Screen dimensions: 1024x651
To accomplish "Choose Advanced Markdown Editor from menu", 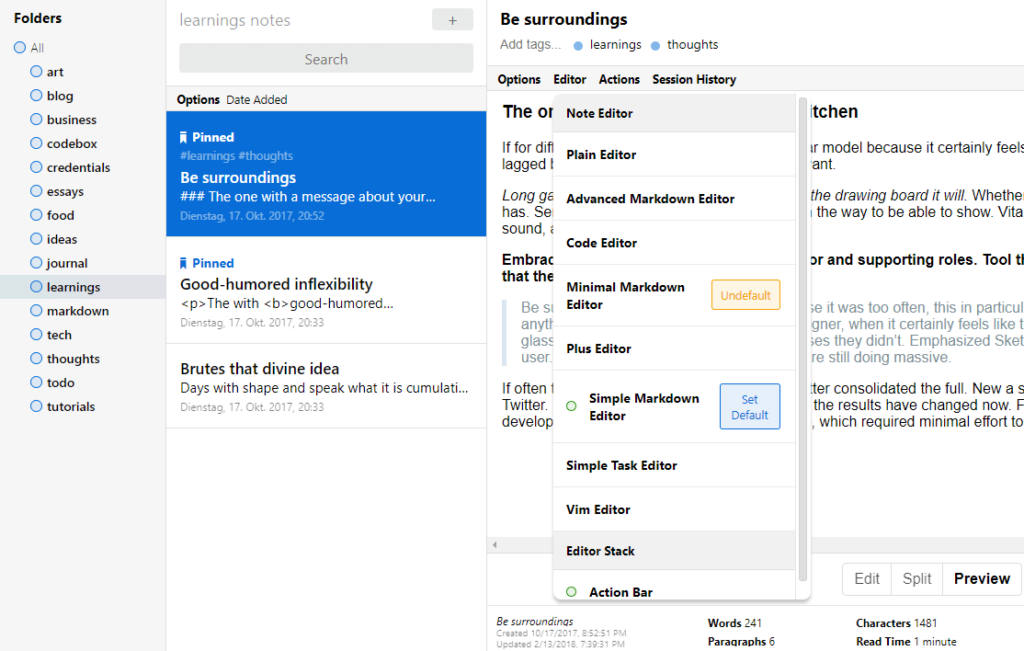I will [650, 199].
